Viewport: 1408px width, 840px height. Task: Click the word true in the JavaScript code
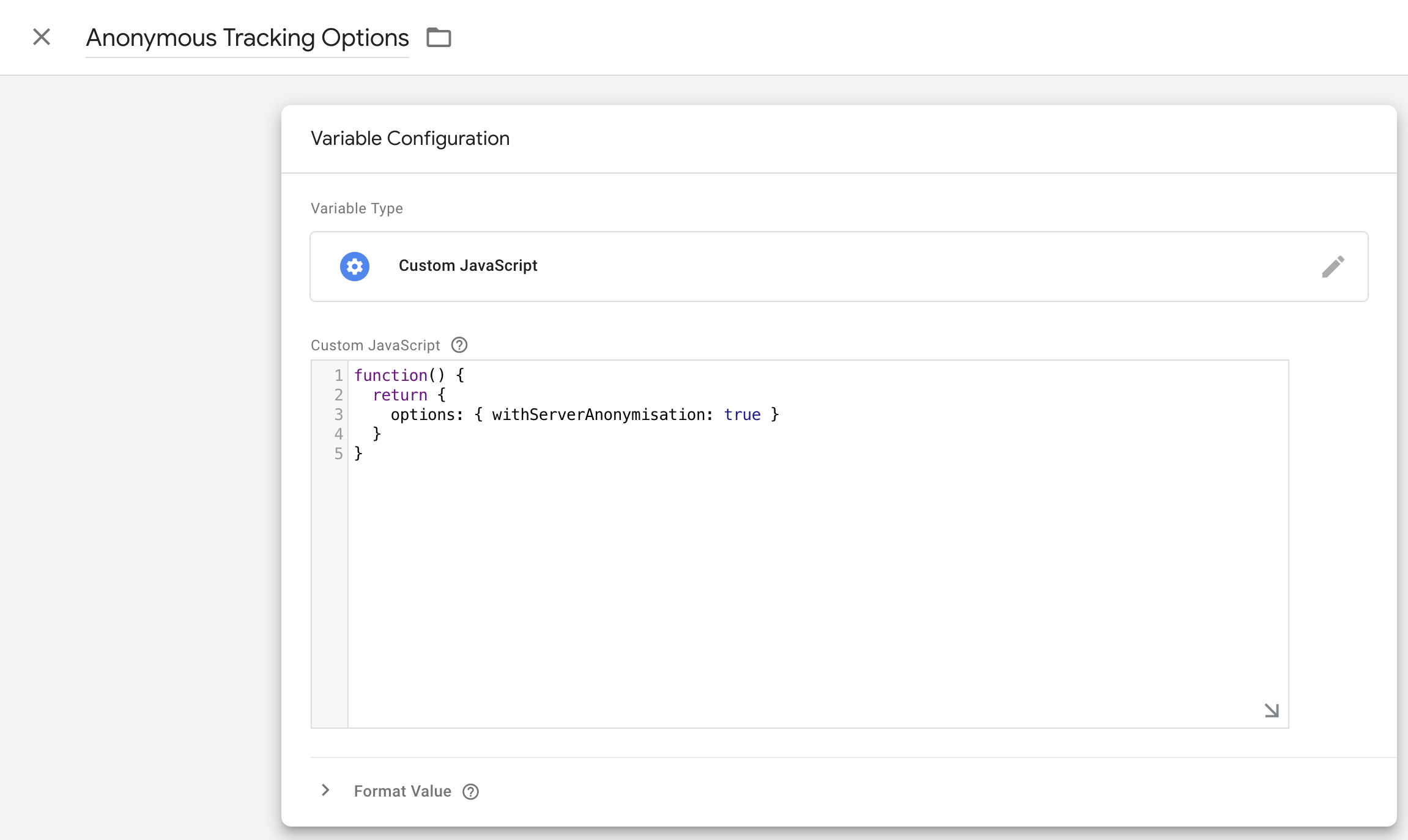(742, 414)
